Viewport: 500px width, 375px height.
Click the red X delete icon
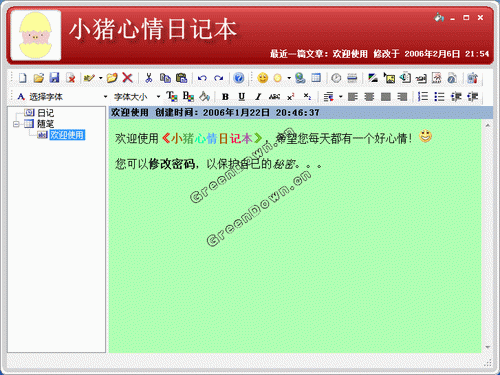pos(128,78)
